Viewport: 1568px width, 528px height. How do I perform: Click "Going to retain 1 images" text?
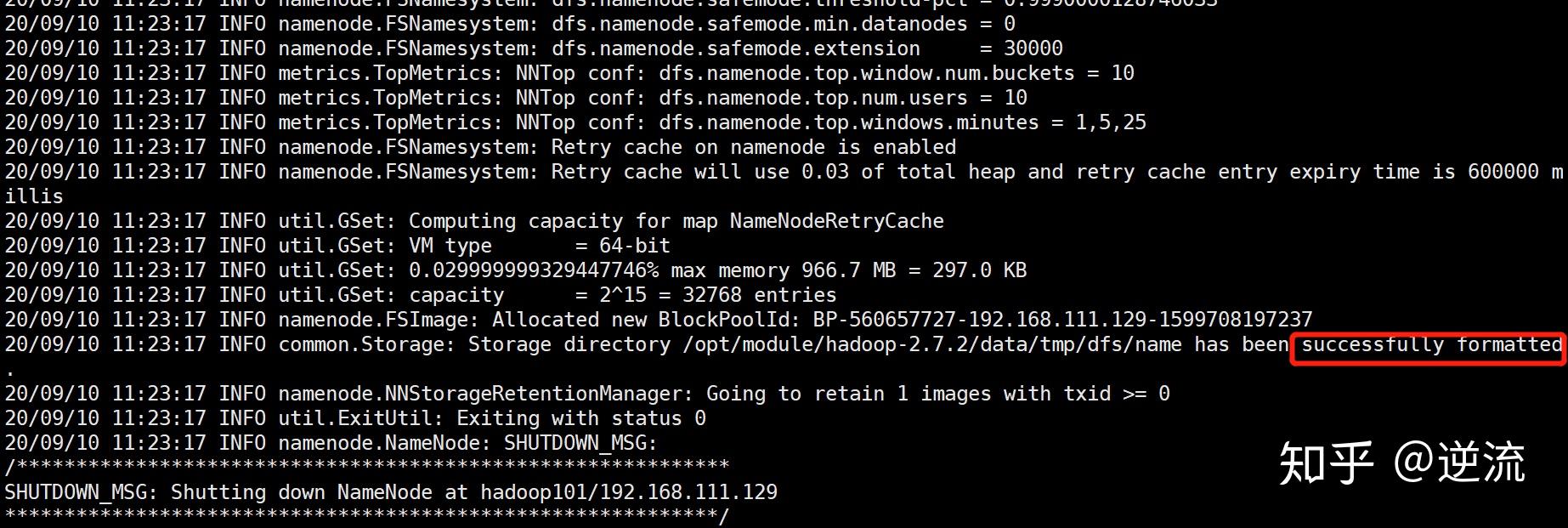coord(850,395)
